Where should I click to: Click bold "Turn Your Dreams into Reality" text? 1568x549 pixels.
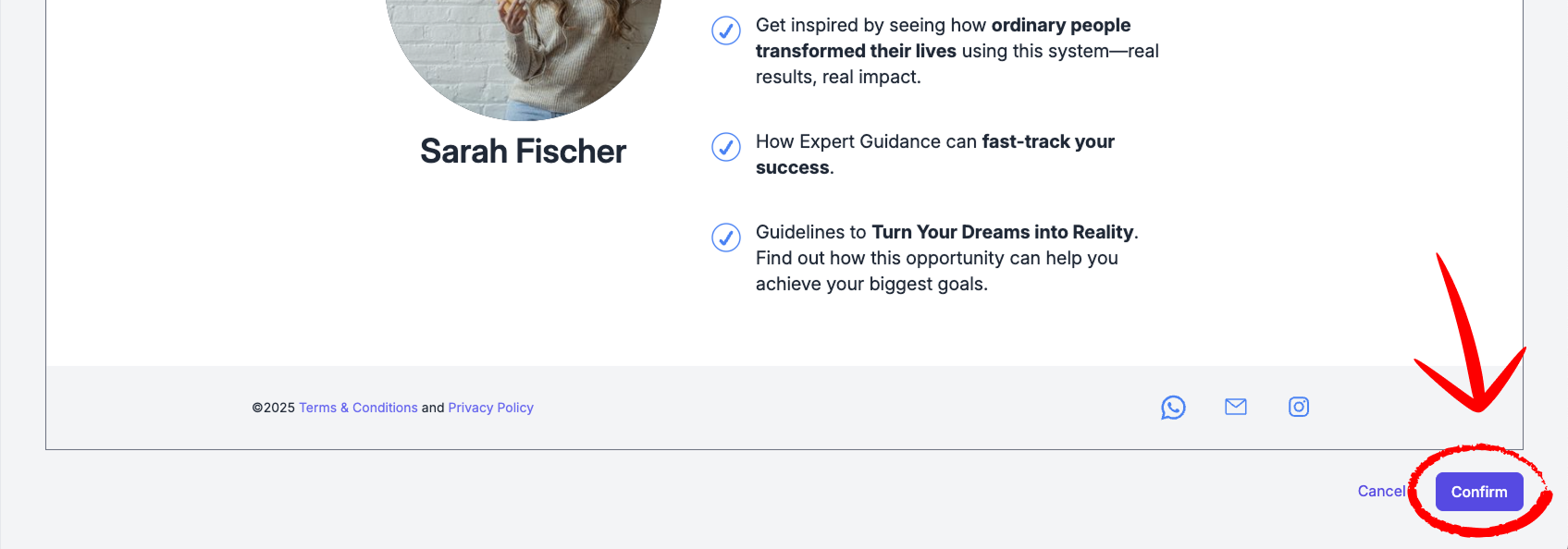[x=1003, y=232]
